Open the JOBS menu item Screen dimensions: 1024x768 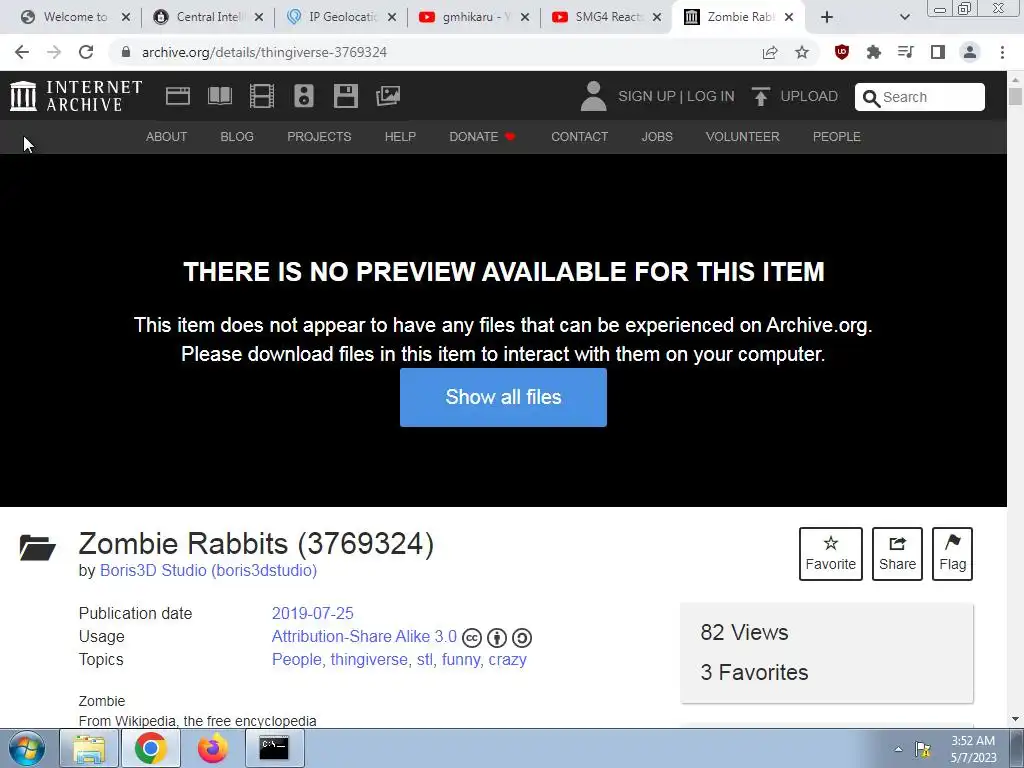657,136
